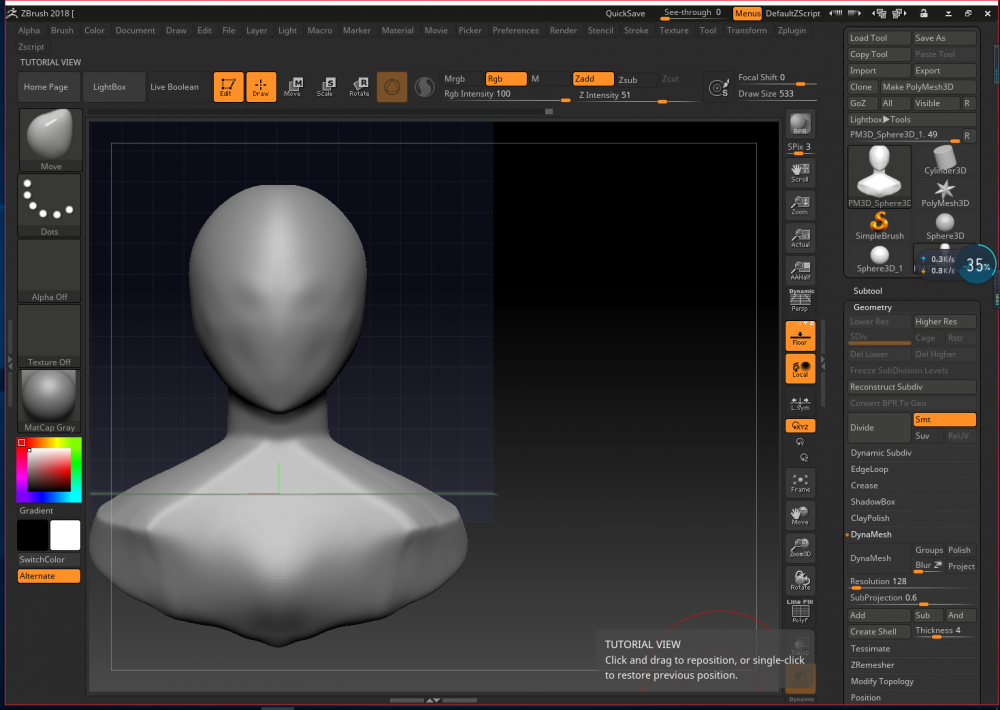Click the Zoom canvas icon

(800, 205)
